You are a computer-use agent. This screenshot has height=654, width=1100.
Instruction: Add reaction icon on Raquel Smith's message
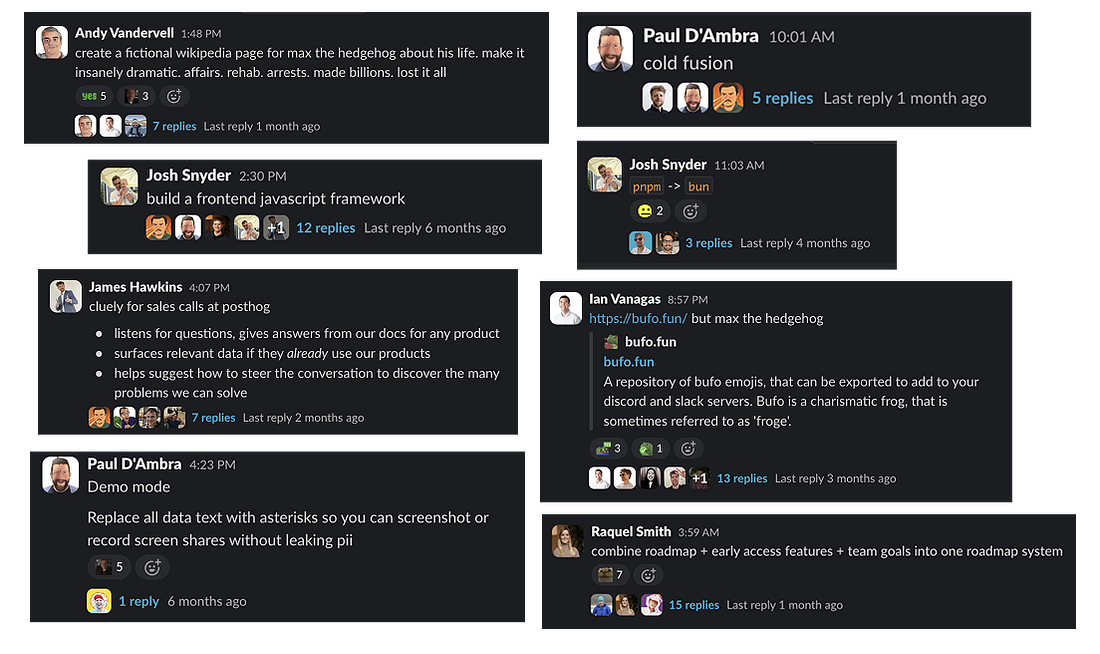pos(648,575)
